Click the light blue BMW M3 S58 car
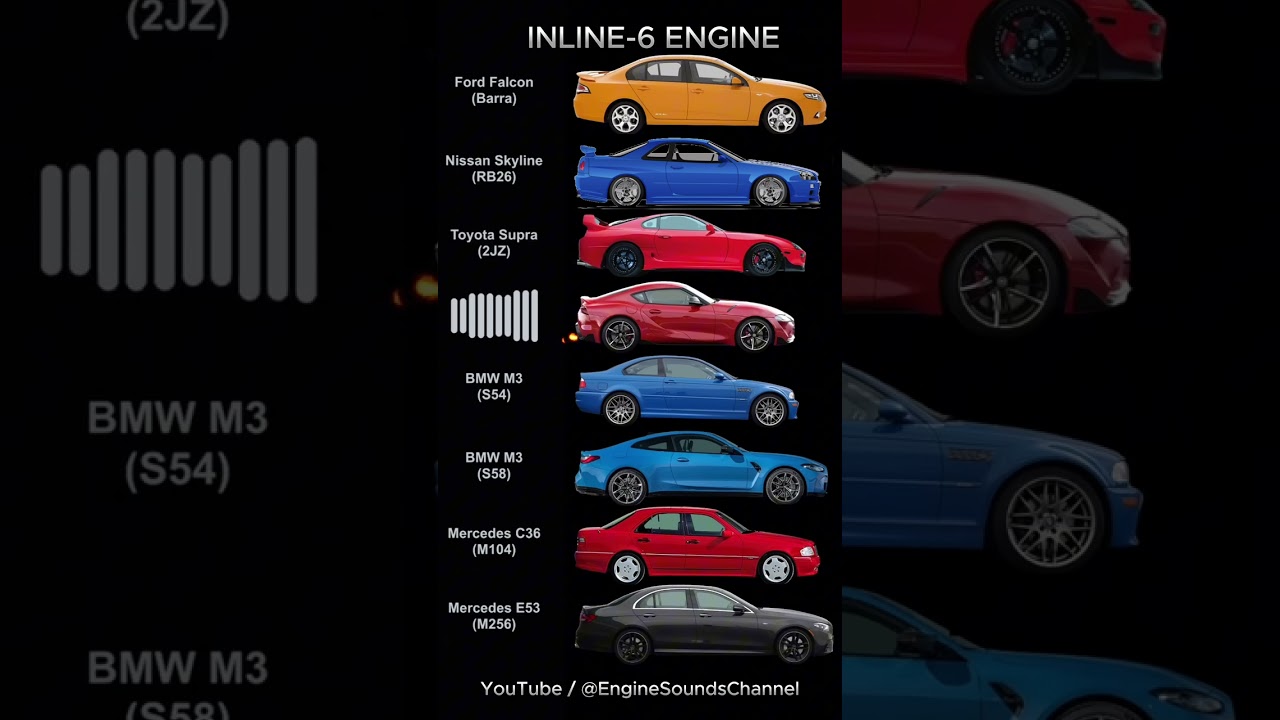This screenshot has width=1280, height=720. [x=701, y=468]
